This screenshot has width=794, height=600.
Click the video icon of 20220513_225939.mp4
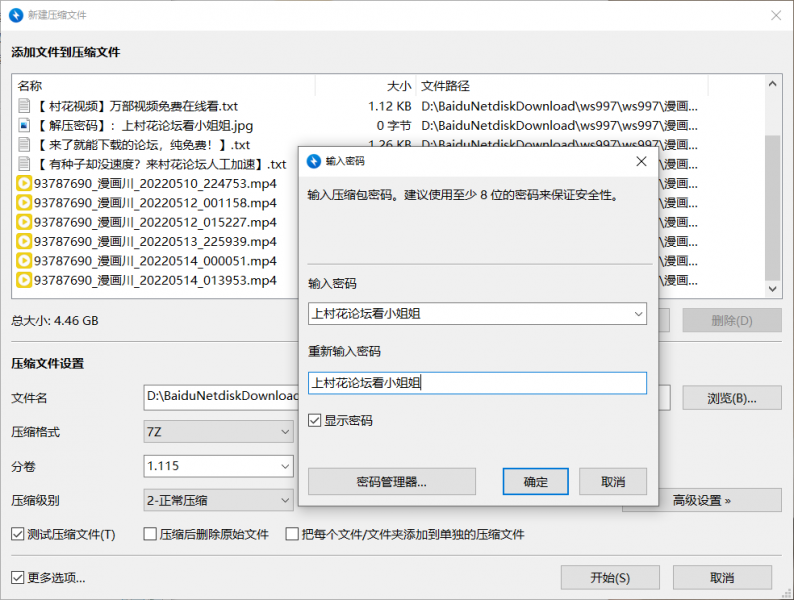point(24,242)
